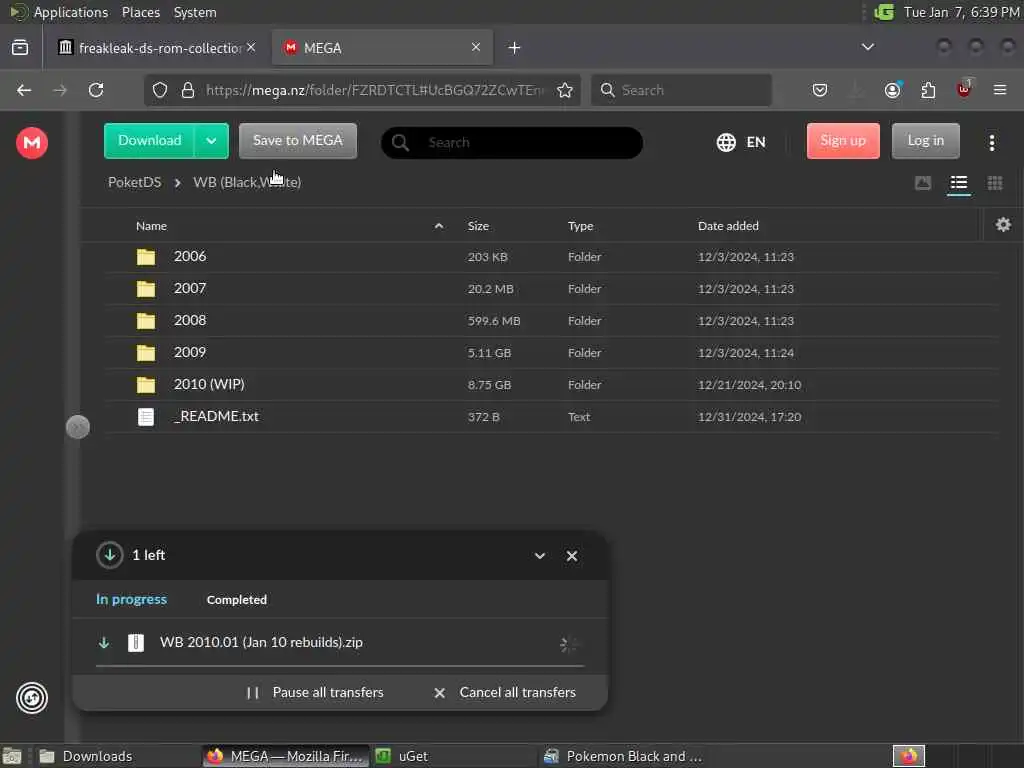Click the Firefox View icon
1024x768 pixels.
pos(20,47)
